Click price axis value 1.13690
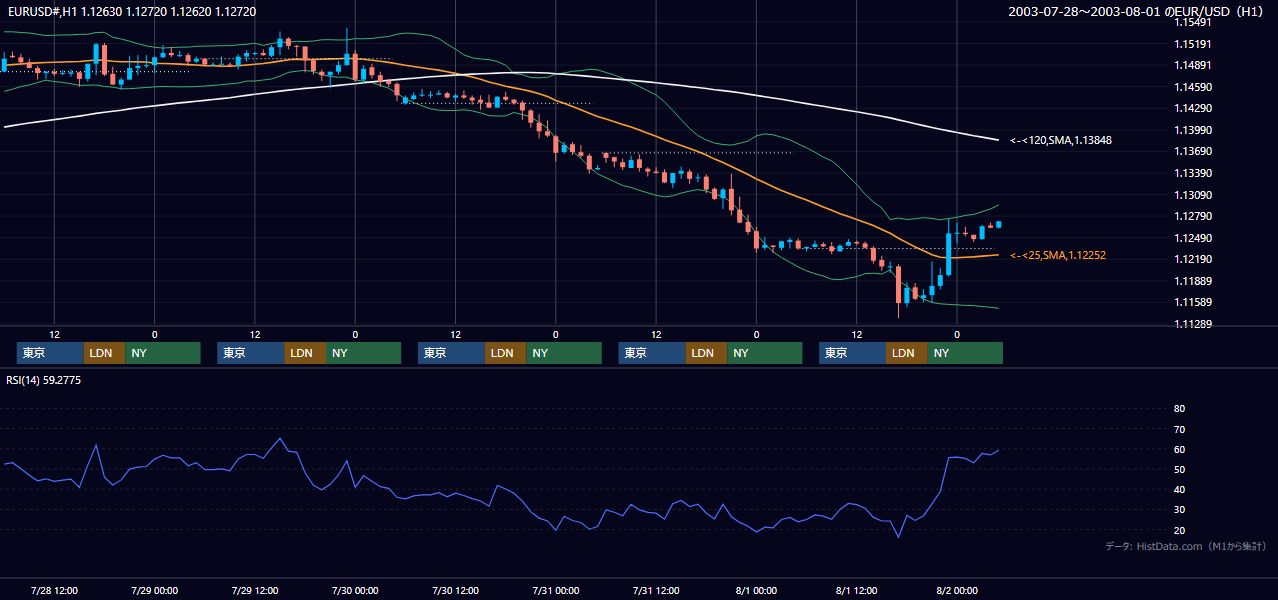Viewport: 1278px width, 600px height. (1194, 151)
